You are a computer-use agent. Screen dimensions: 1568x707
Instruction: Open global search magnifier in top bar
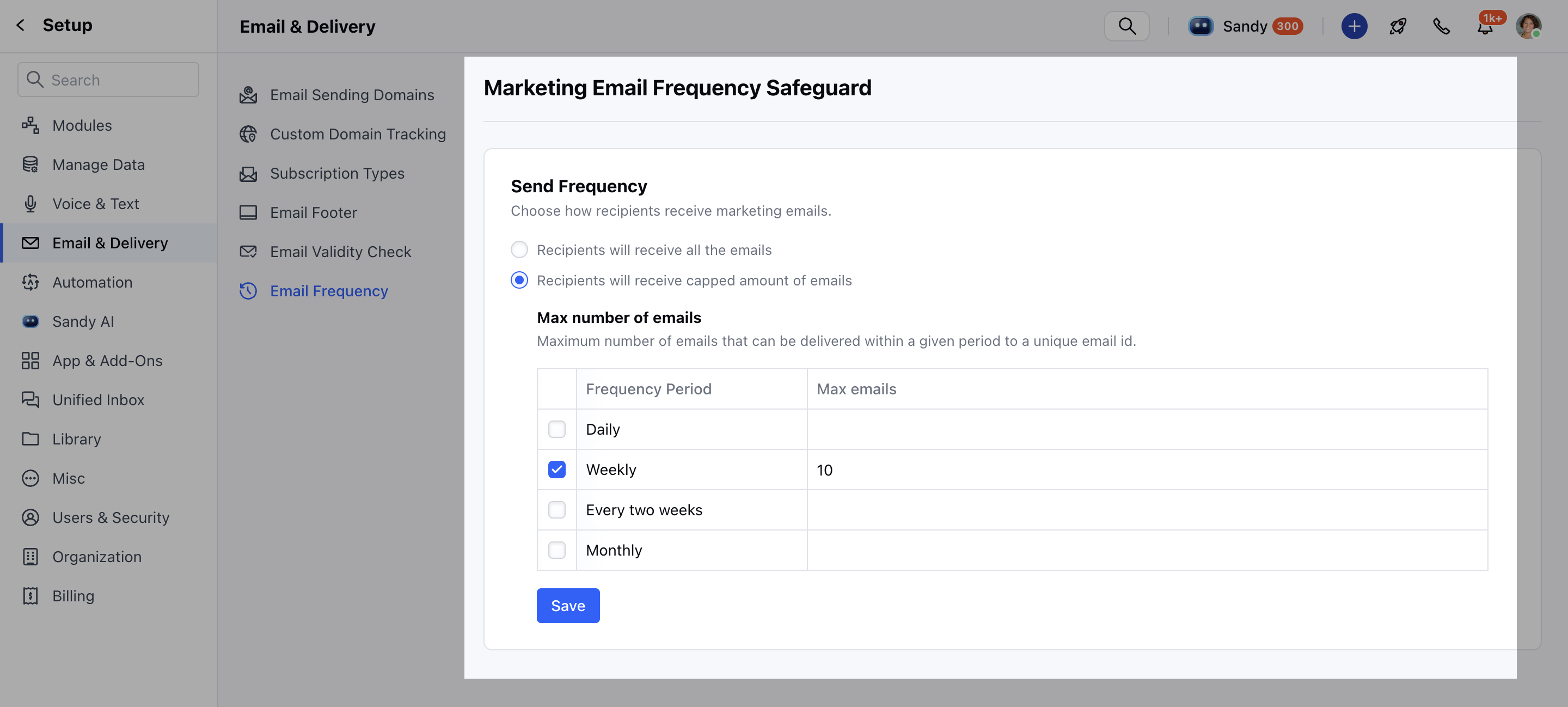point(1126,26)
